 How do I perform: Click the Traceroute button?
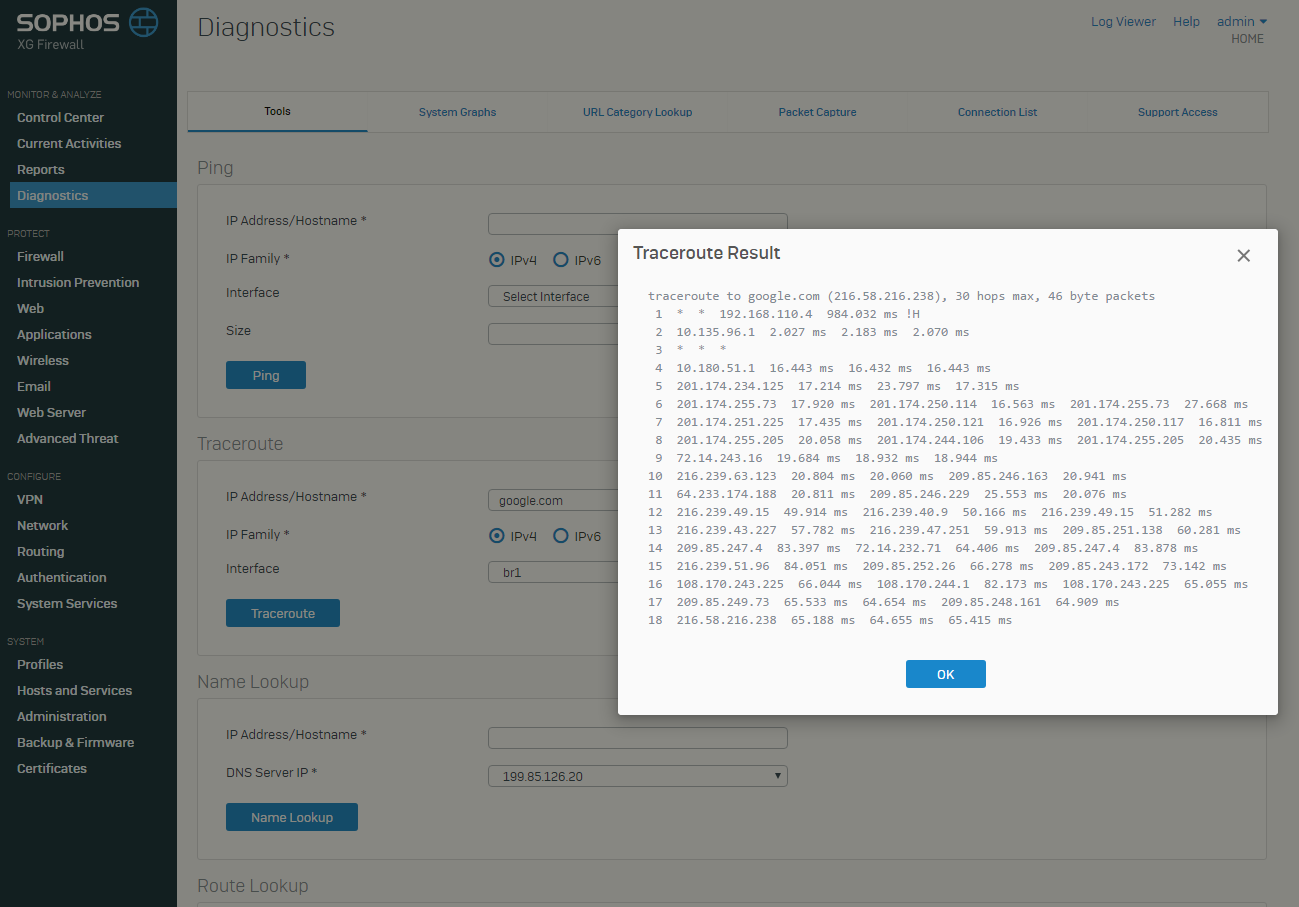point(283,613)
